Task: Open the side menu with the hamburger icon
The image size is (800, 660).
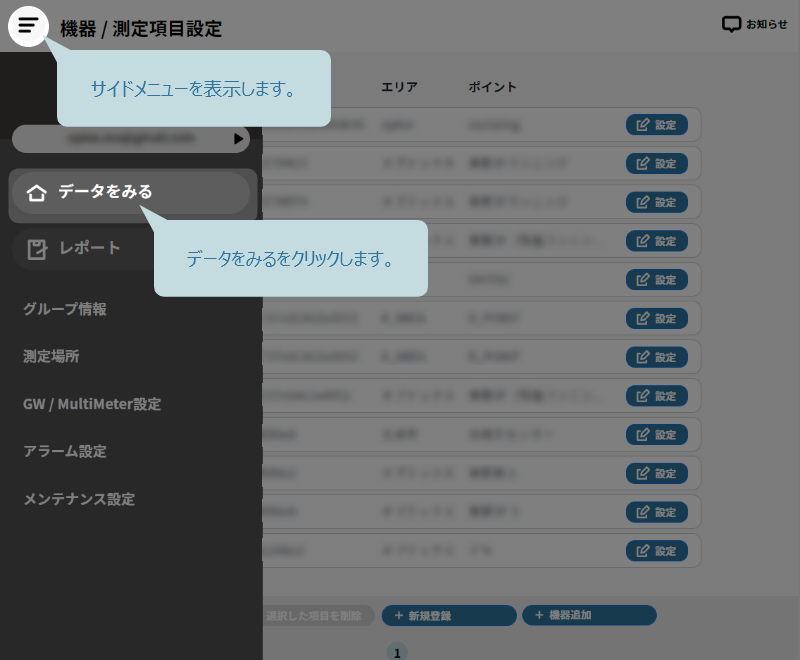Action: coord(28,26)
